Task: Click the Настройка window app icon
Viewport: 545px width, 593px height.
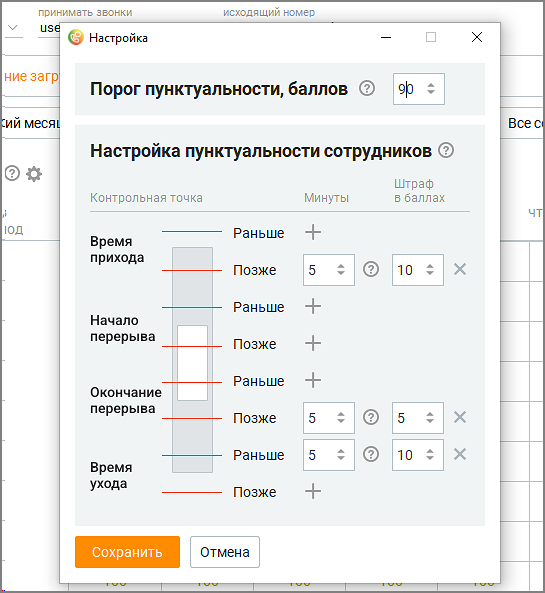Action: point(76,37)
